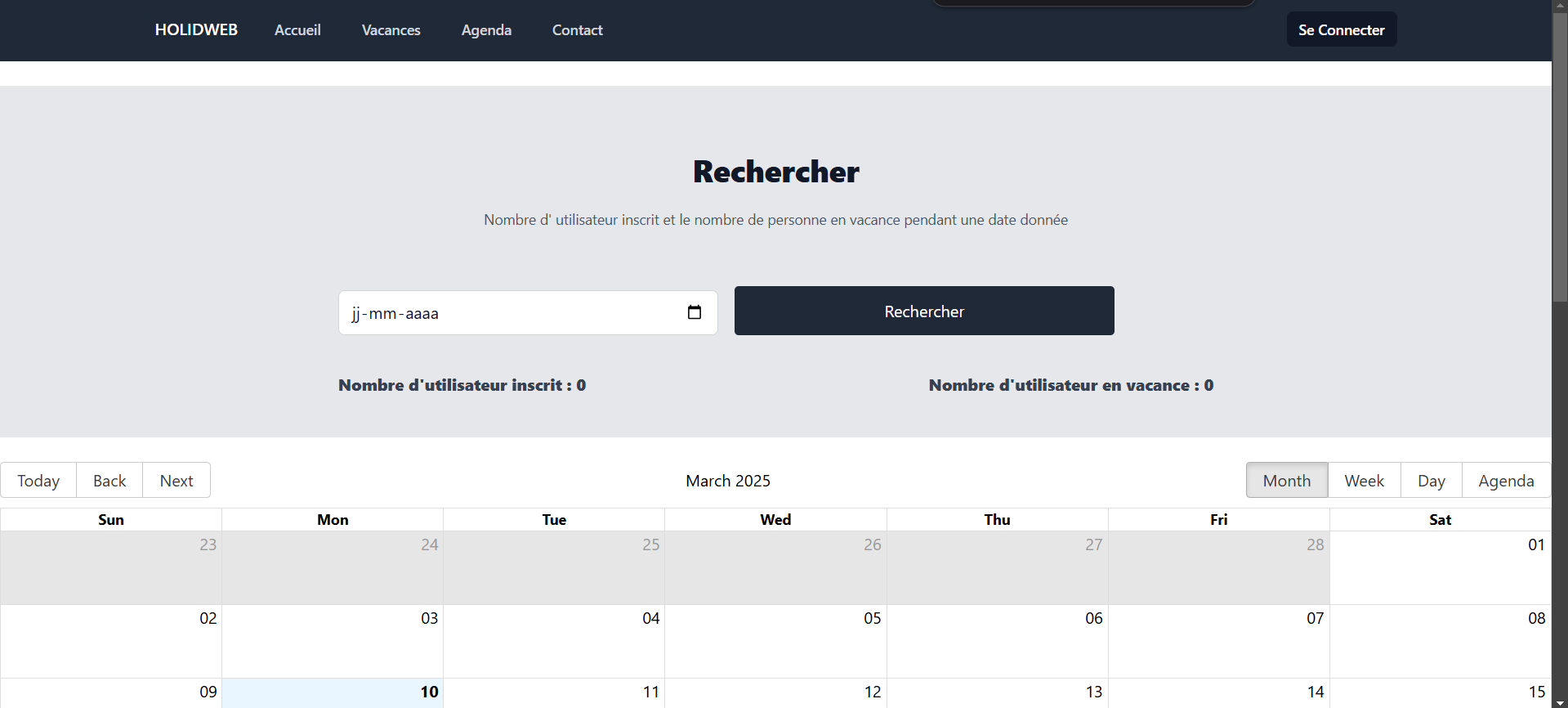This screenshot has height=708, width=1568.
Task: Select calendar date 04
Action: (651, 618)
